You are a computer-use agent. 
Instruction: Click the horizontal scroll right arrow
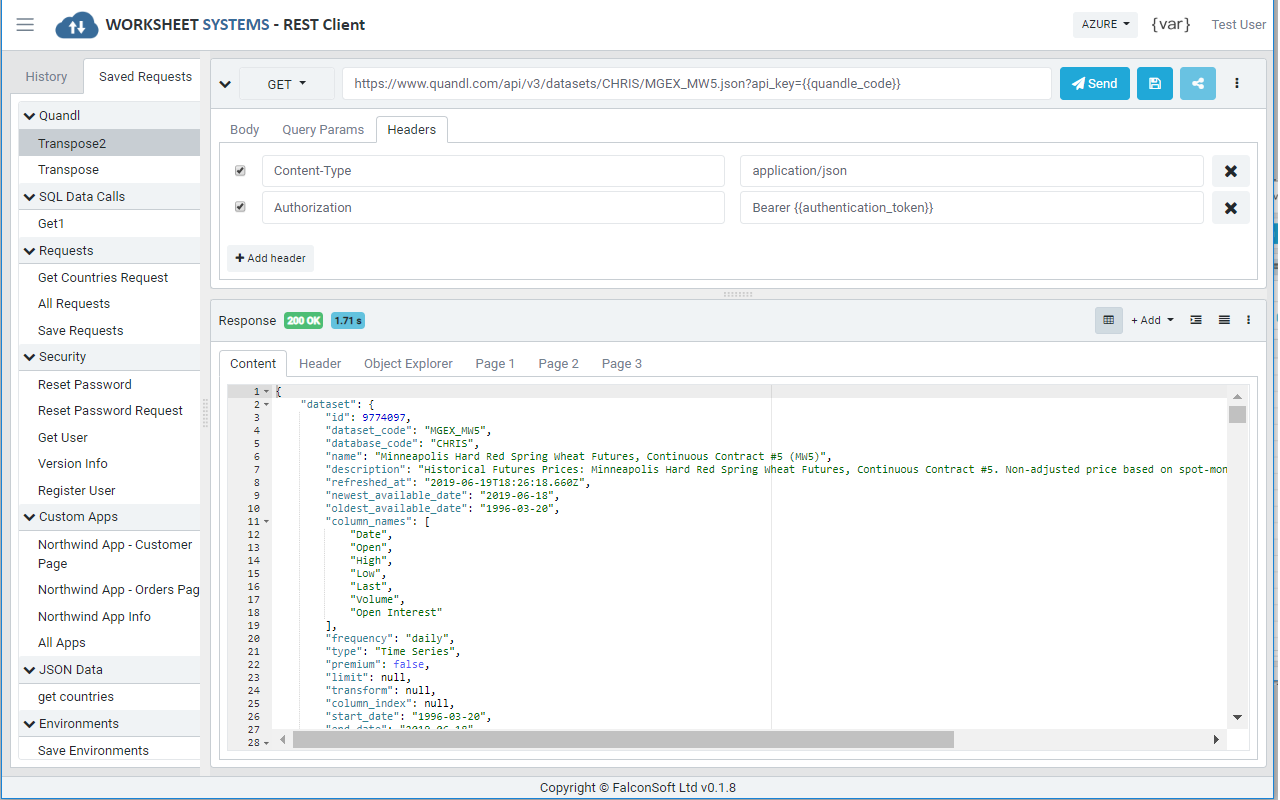coord(1217,740)
